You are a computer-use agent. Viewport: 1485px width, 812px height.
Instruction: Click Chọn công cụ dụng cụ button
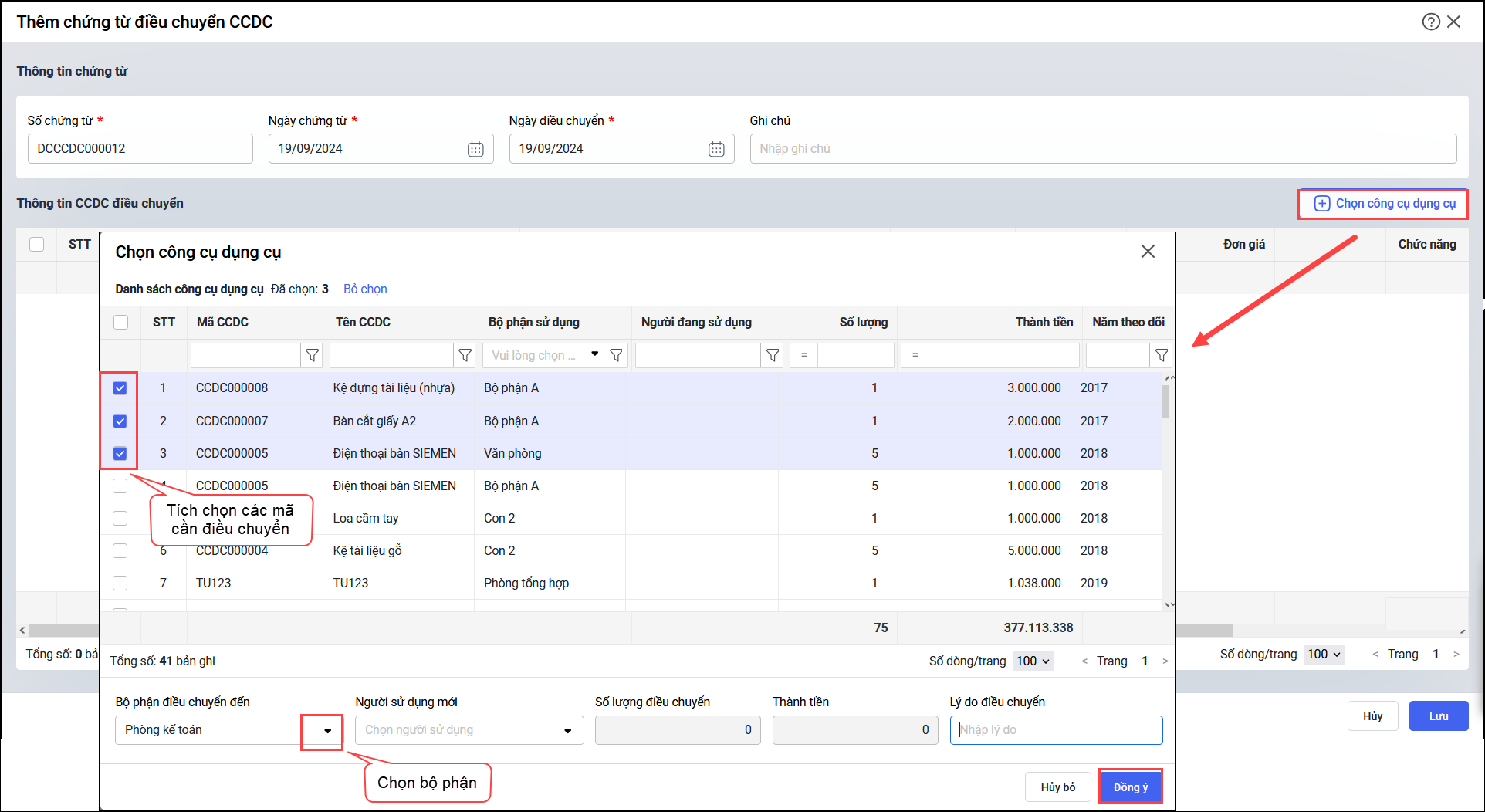tap(1385, 204)
